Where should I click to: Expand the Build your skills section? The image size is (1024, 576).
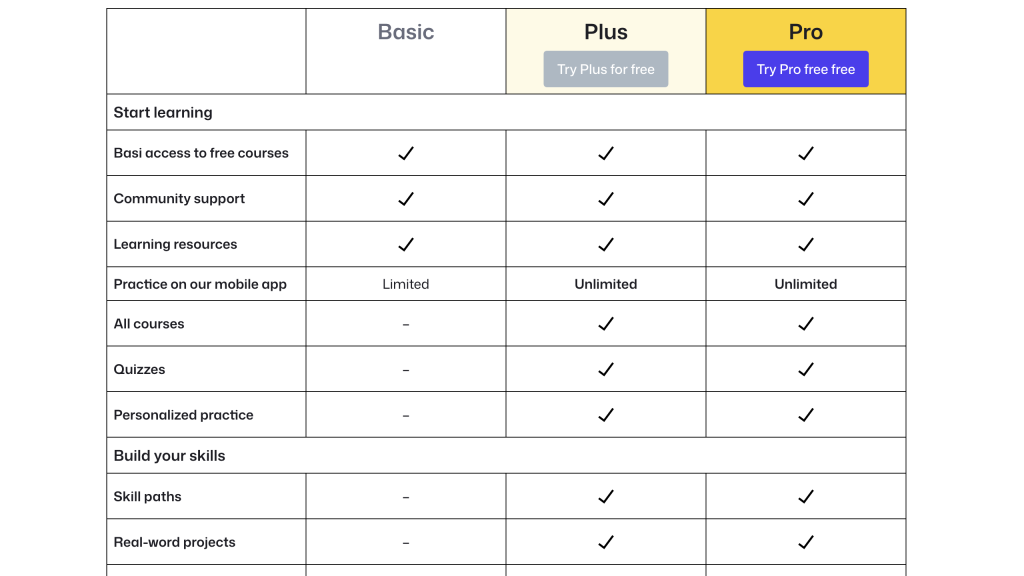169,455
